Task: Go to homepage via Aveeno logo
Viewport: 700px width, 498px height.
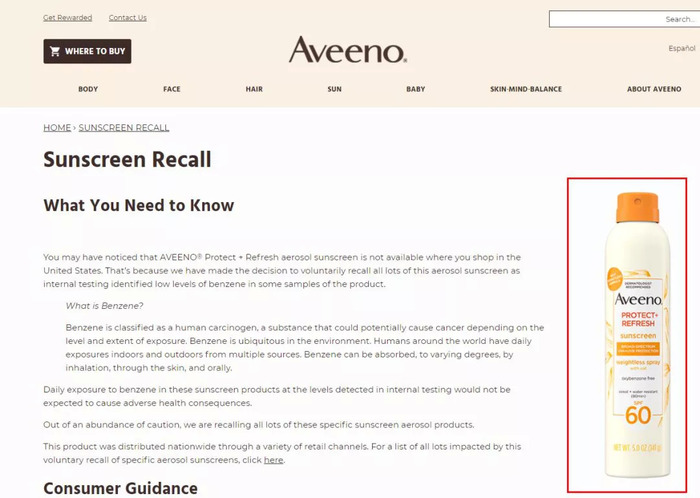Action: click(347, 50)
